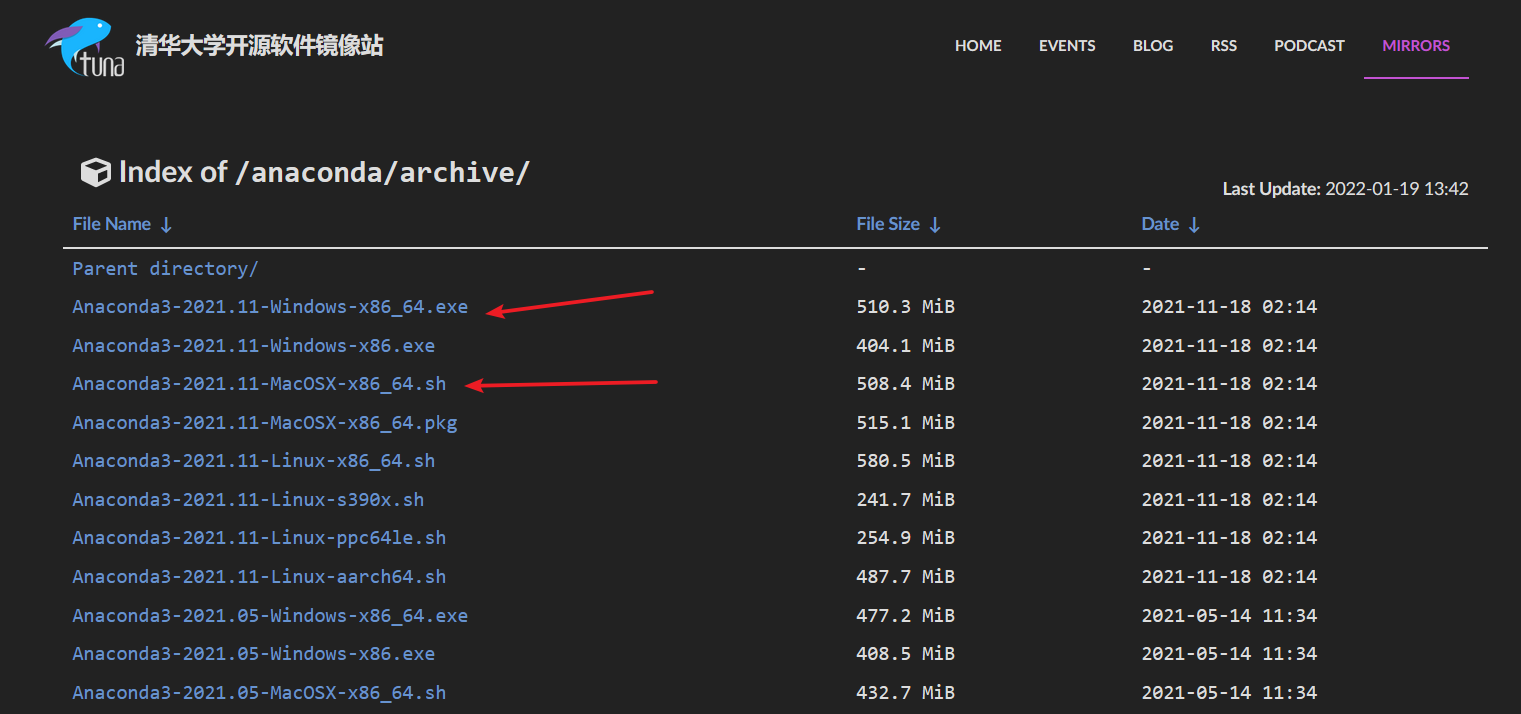Click the 241.7 MiB file size
1521x714 pixels.
pyautogui.click(x=906, y=500)
